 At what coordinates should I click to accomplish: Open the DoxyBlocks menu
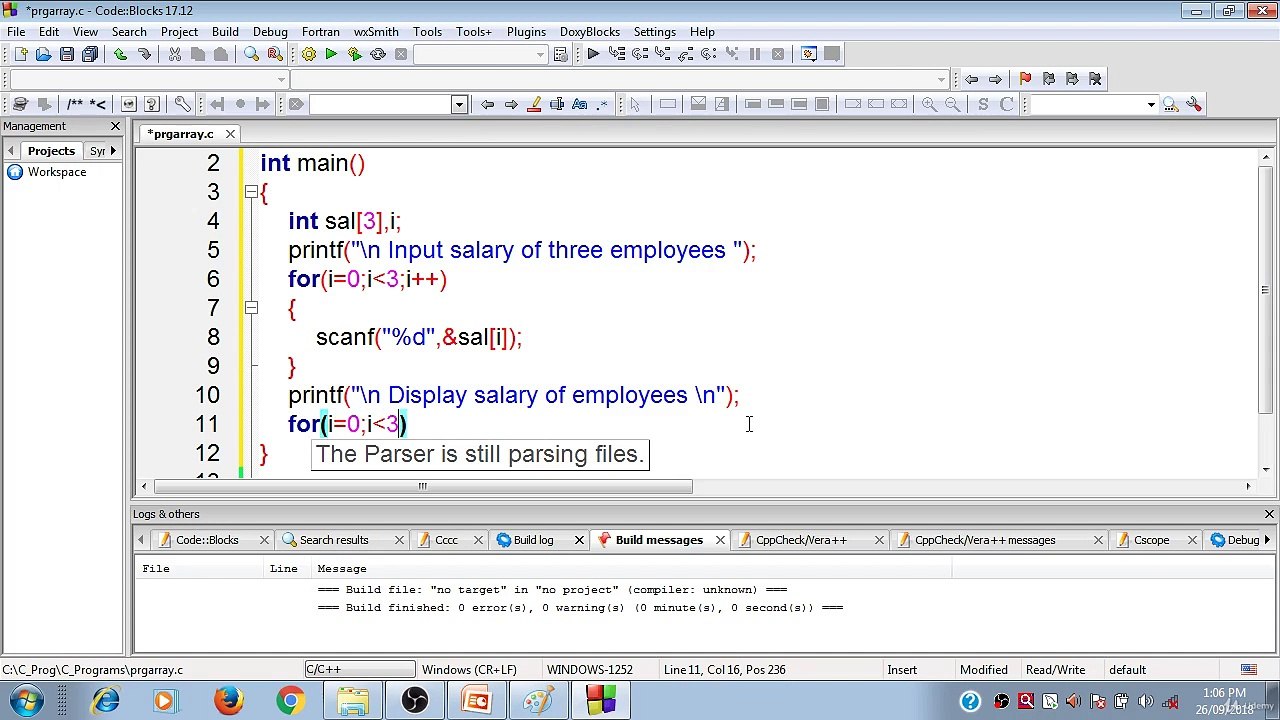click(x=589, y=32)
